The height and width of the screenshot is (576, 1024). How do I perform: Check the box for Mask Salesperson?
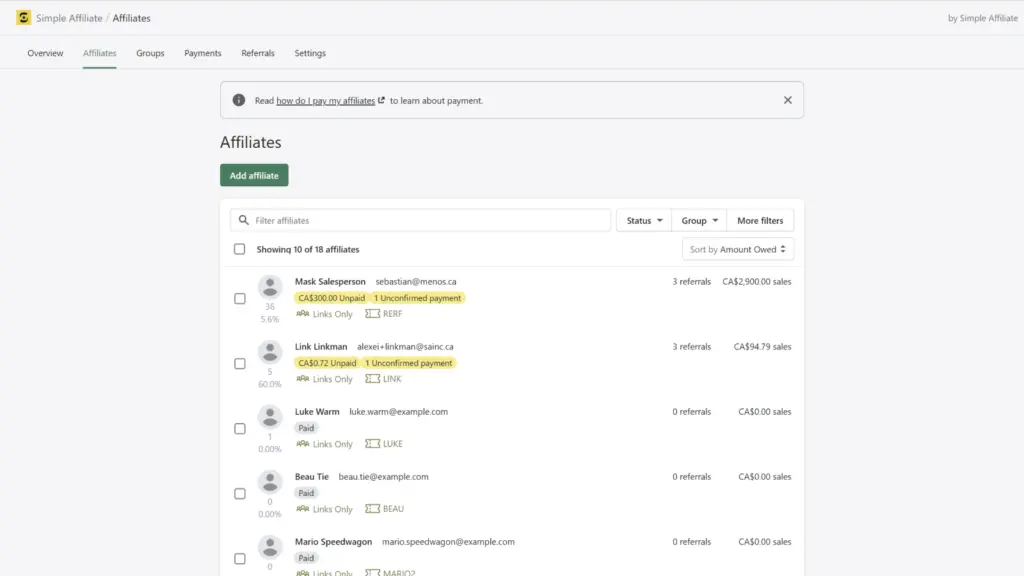click(x=239, y=298)
